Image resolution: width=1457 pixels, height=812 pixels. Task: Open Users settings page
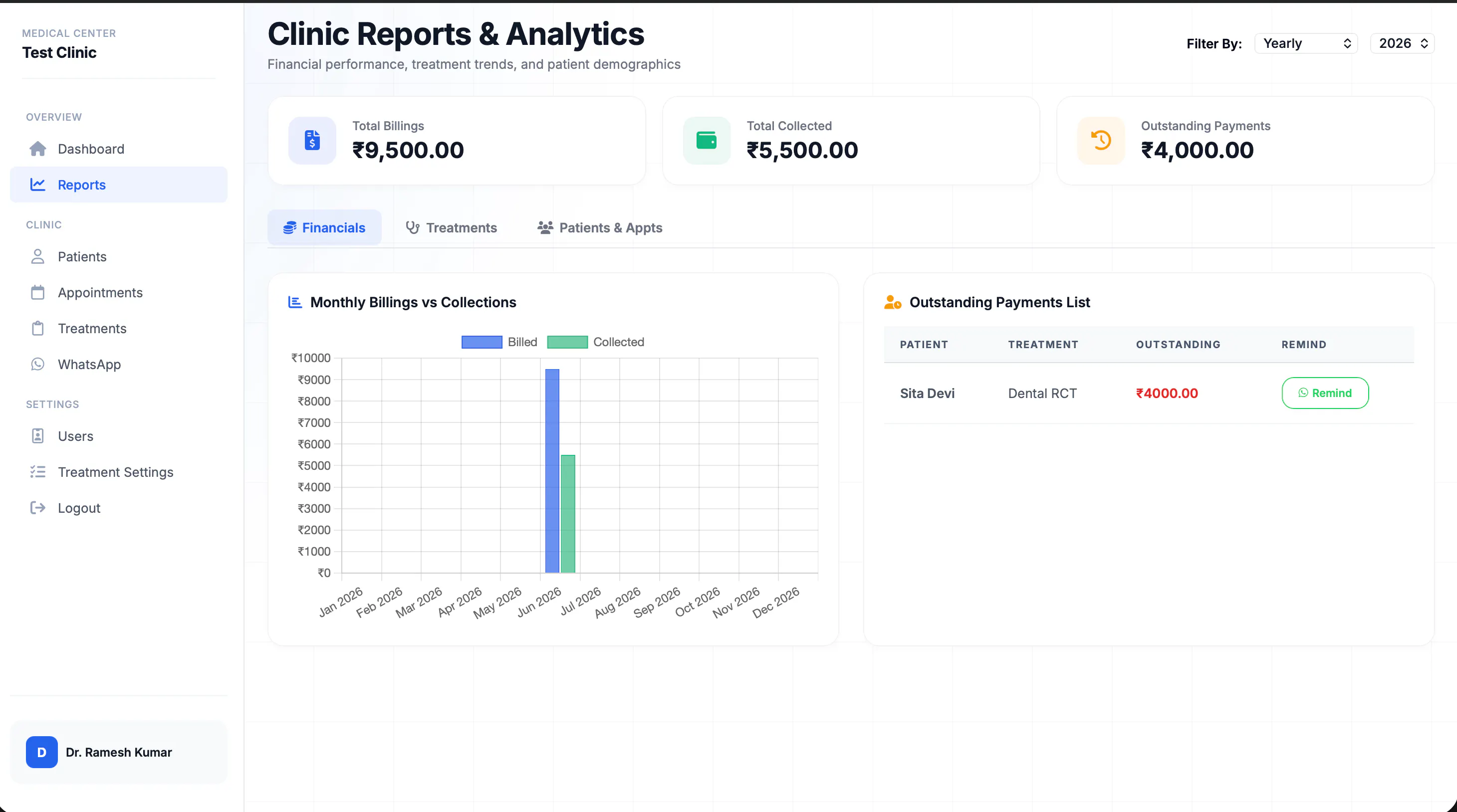[119, 436]
